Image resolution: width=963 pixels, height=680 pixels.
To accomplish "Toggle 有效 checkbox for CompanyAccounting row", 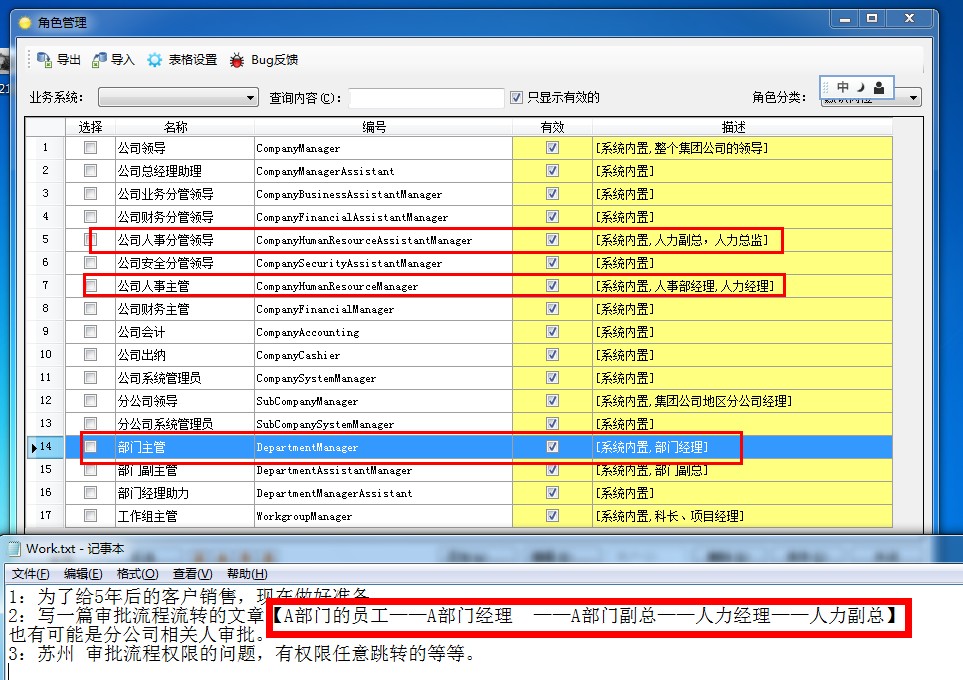I will 552,332.
